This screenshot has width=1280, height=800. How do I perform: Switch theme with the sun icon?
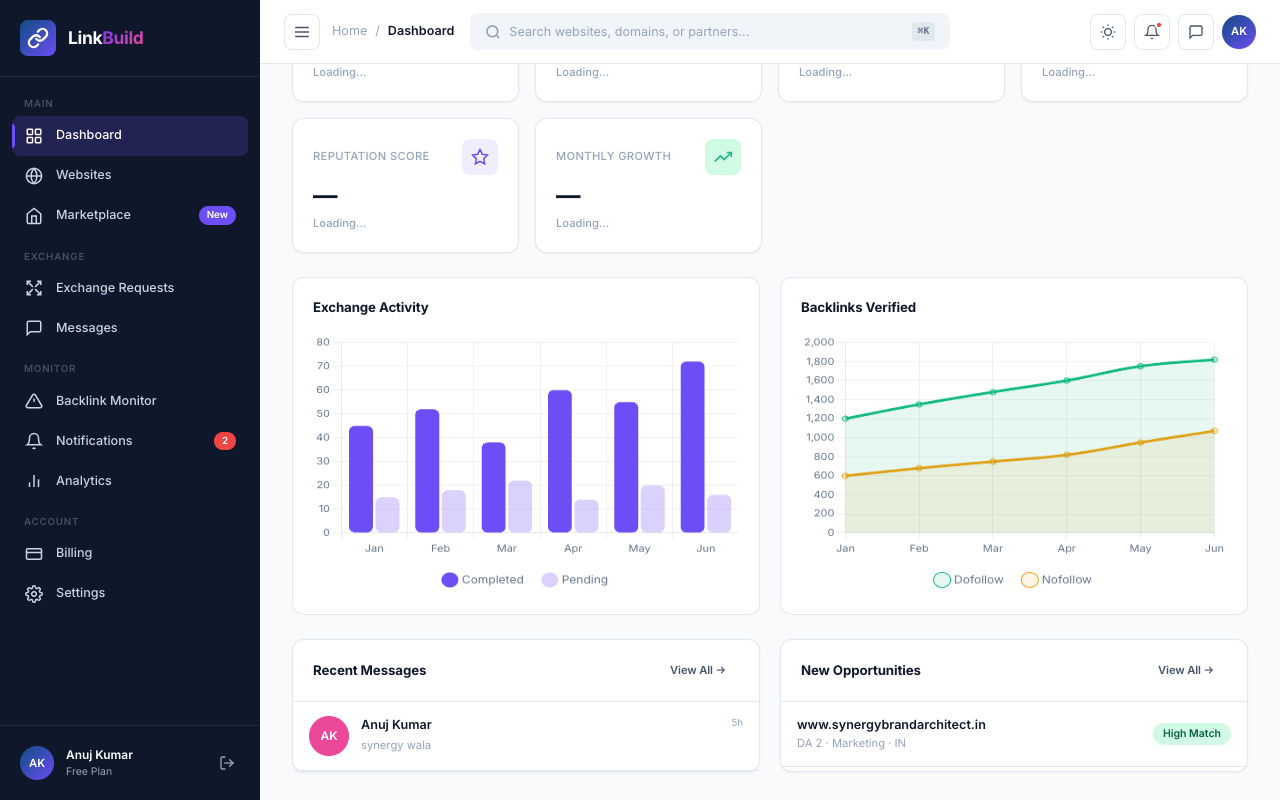(1108, 32)
